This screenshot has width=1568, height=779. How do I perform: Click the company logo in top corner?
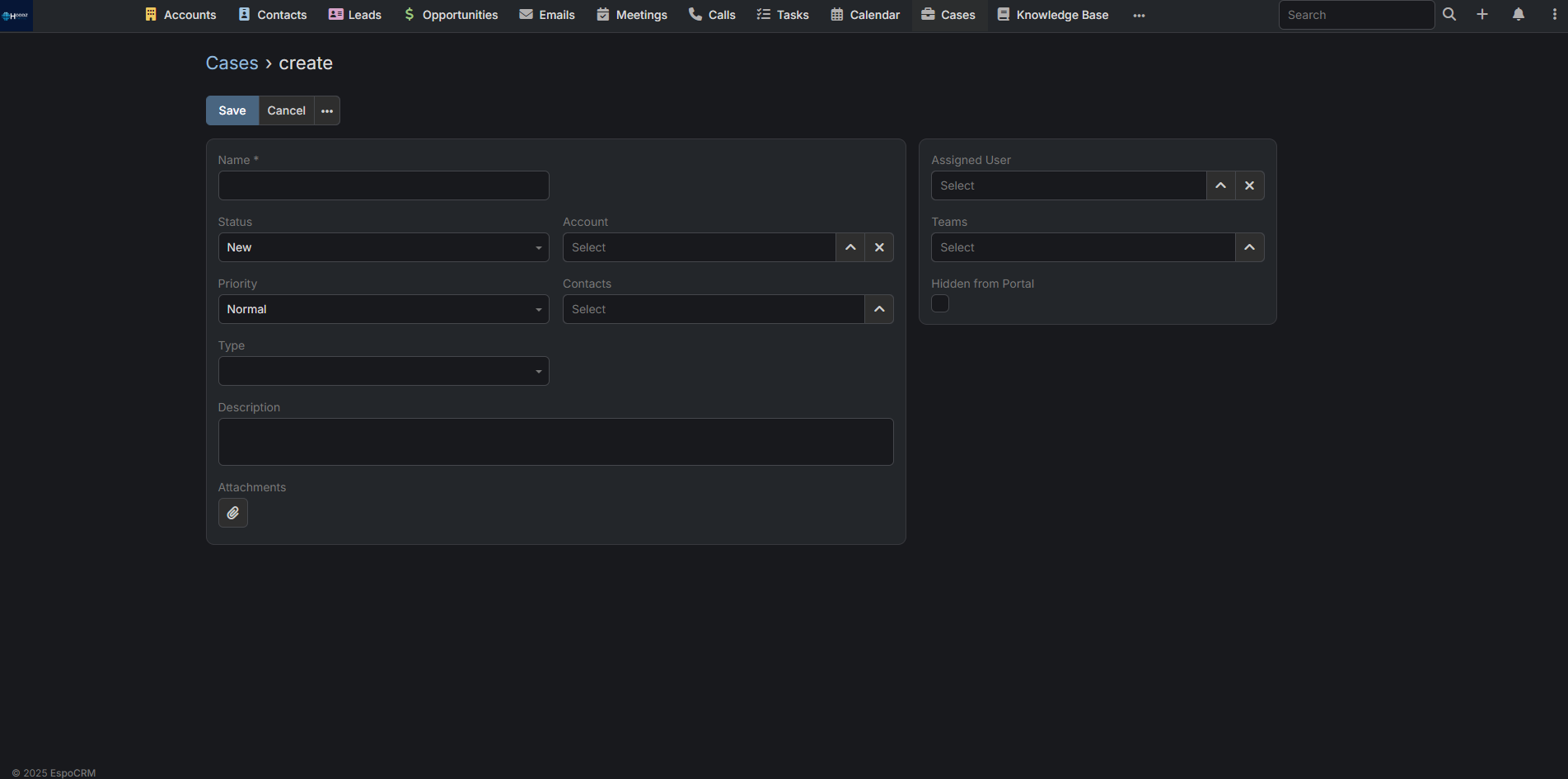(16, 15)
